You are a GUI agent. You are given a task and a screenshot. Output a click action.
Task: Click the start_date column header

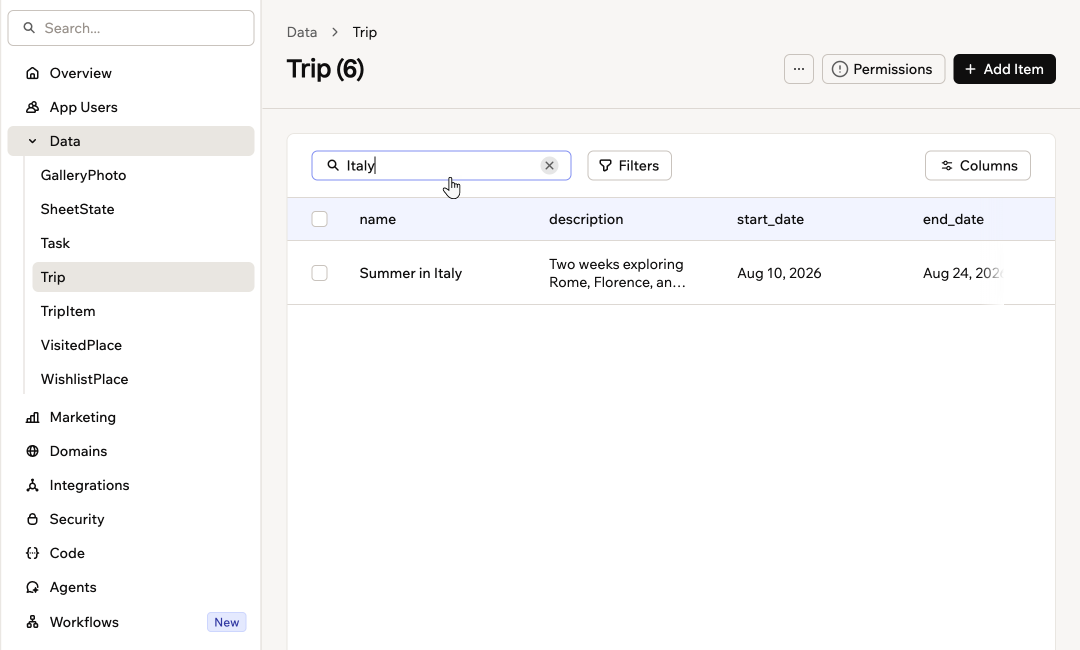click(770, 219)
